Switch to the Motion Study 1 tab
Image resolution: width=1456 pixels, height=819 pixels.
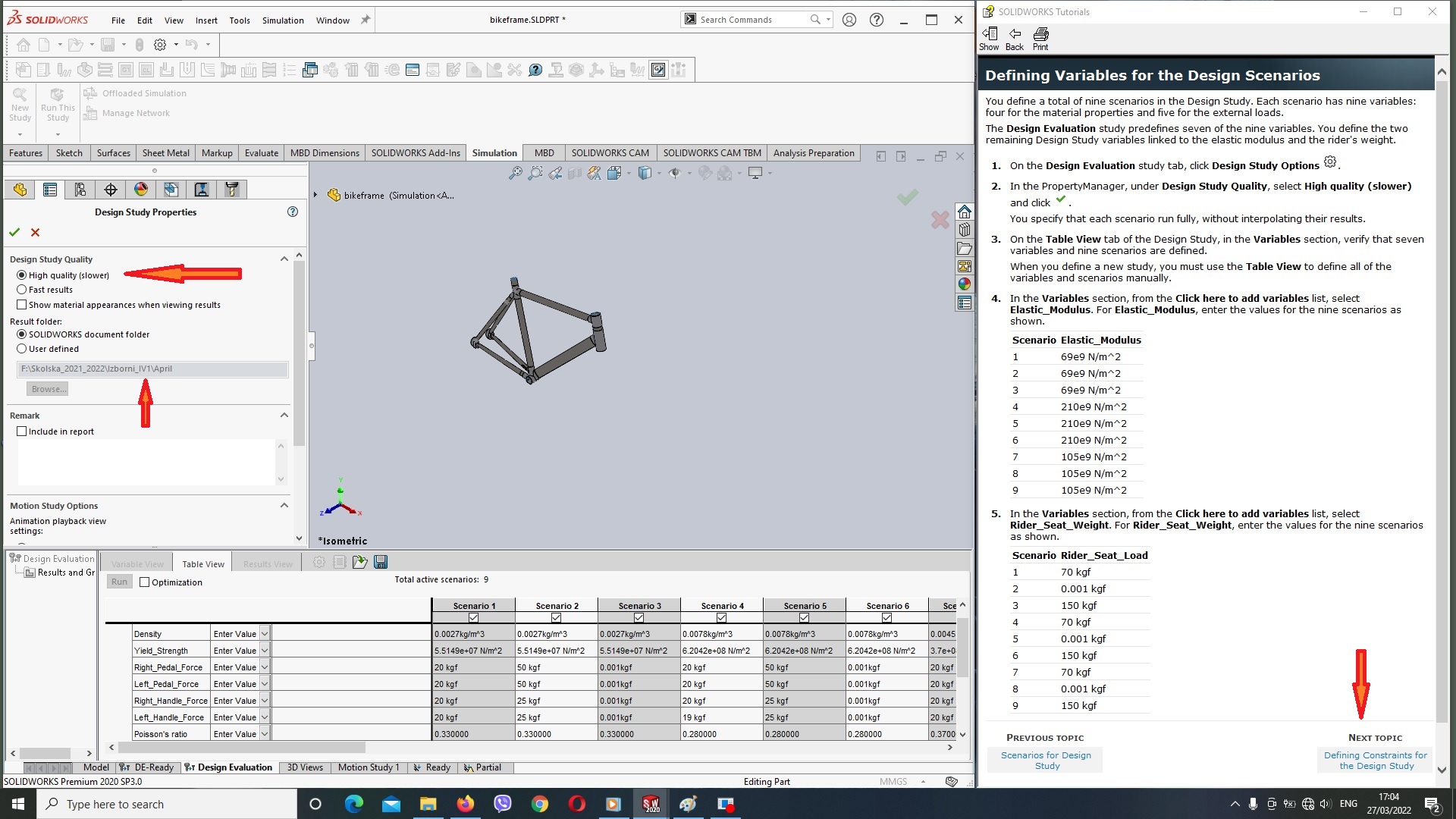pos(369,767)
